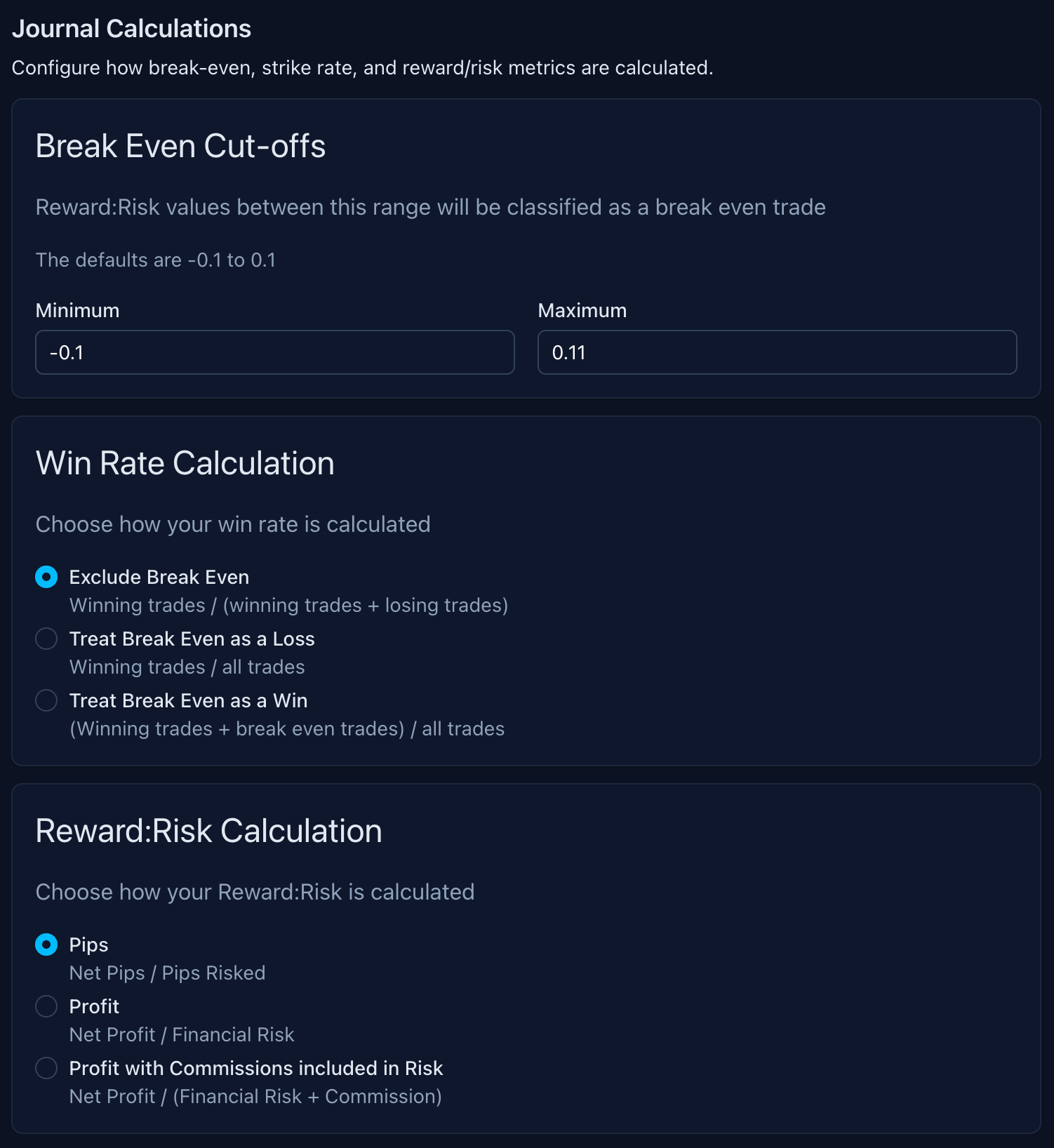
Task: Click the "Net Profit / Financial Risk" description
Action: coord(182,1035)
